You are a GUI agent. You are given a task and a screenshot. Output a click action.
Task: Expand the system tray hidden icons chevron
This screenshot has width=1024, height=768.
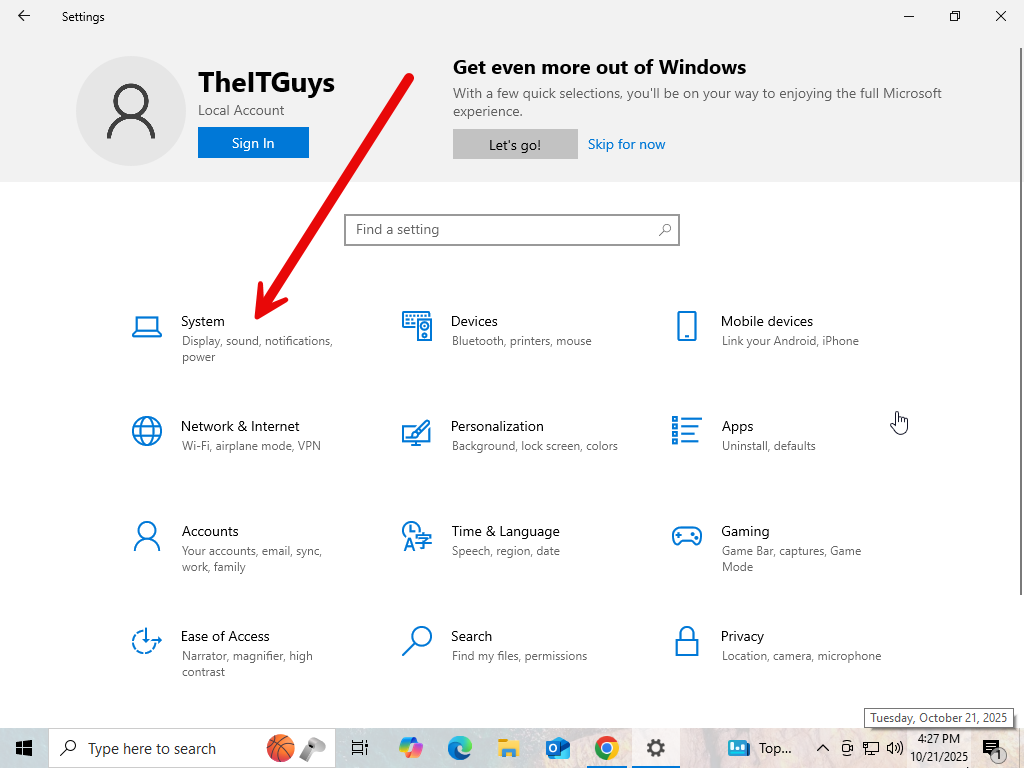point(823,748)
